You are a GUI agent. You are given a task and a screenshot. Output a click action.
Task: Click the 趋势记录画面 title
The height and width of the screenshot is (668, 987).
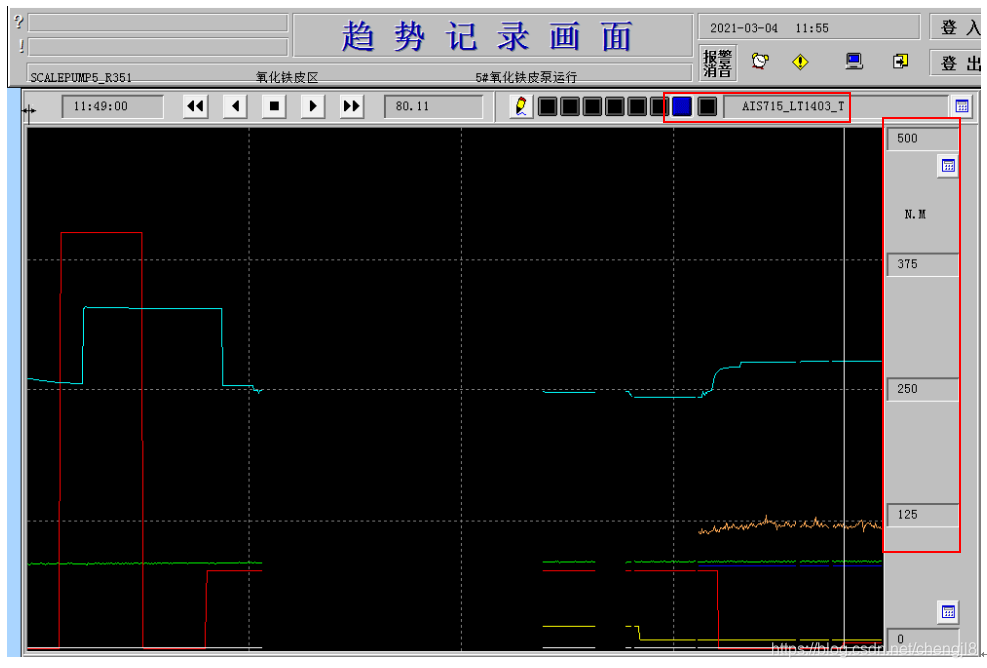(487, 36)
